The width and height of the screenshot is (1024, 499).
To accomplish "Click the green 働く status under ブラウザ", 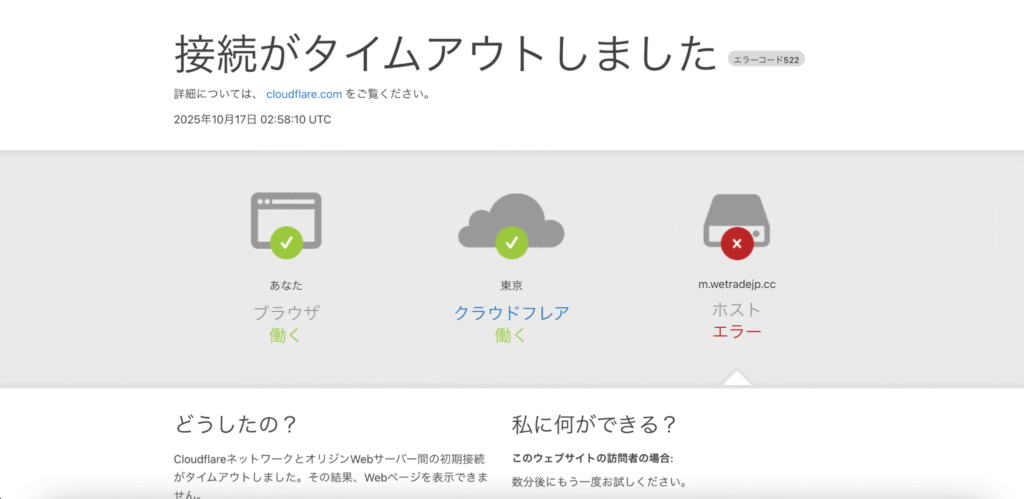I will click(x=286, y=336).
